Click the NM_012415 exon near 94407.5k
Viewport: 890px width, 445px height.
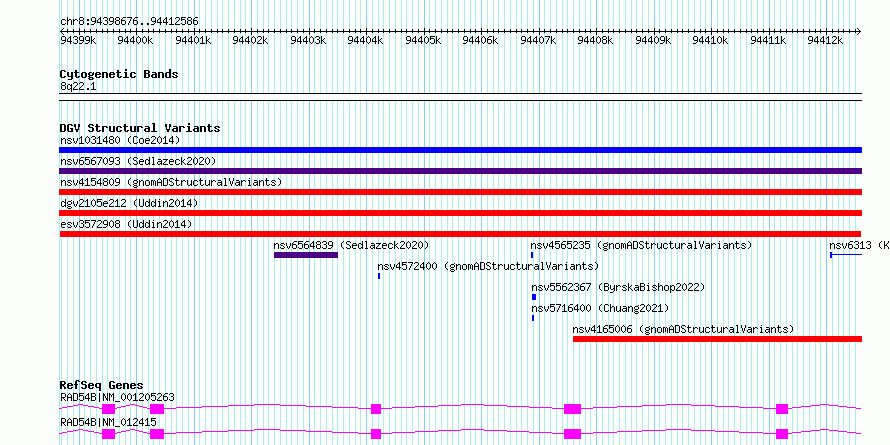click(573, 434)
